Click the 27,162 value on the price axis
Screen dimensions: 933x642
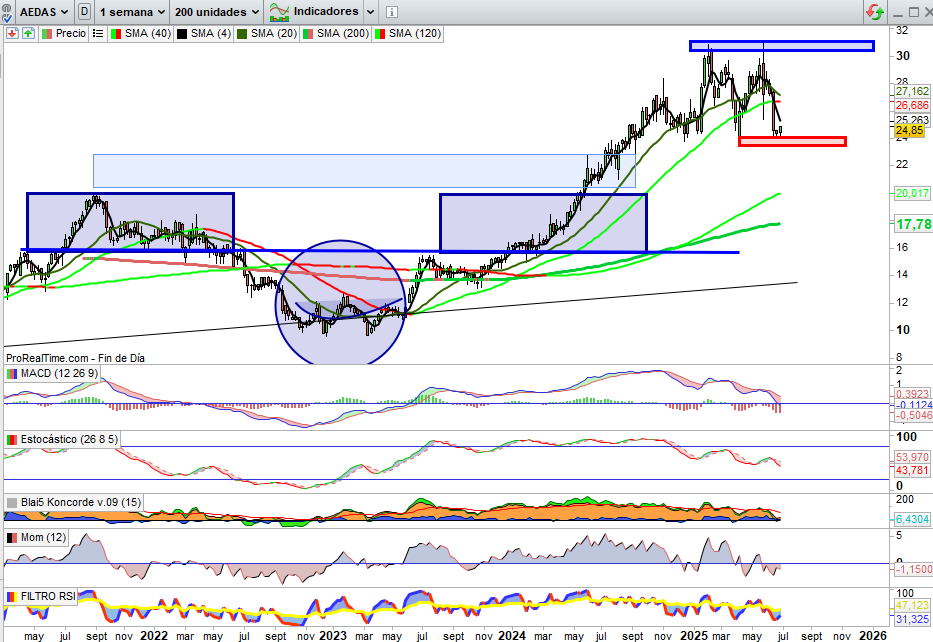click(x=912, y=91)
